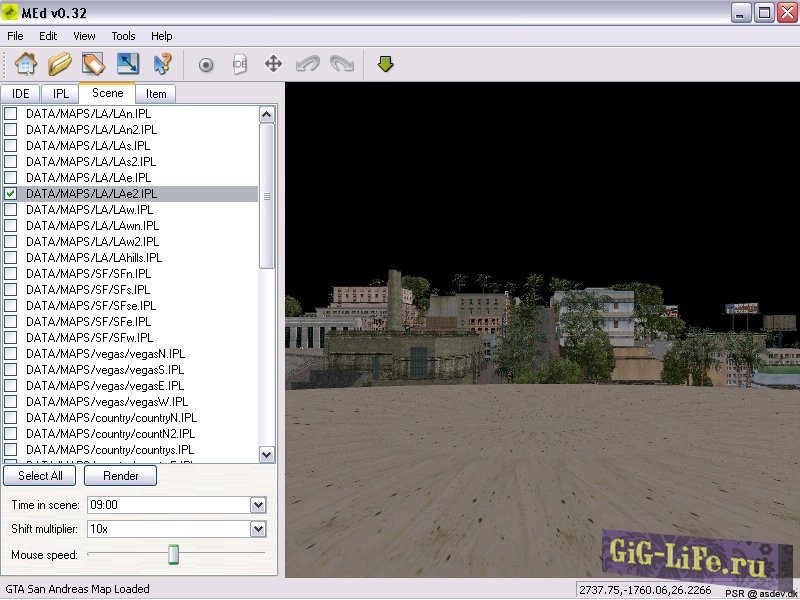
Task: Click the blue resize arrow icon
Action: coord(128,63)
